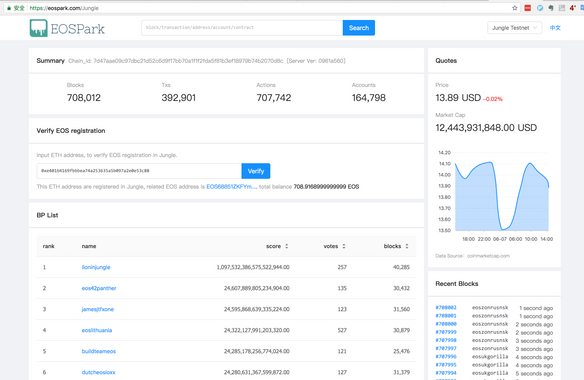Open recent block #707999
The width and height of the screenshot is (584, 380).
(446, 332)
